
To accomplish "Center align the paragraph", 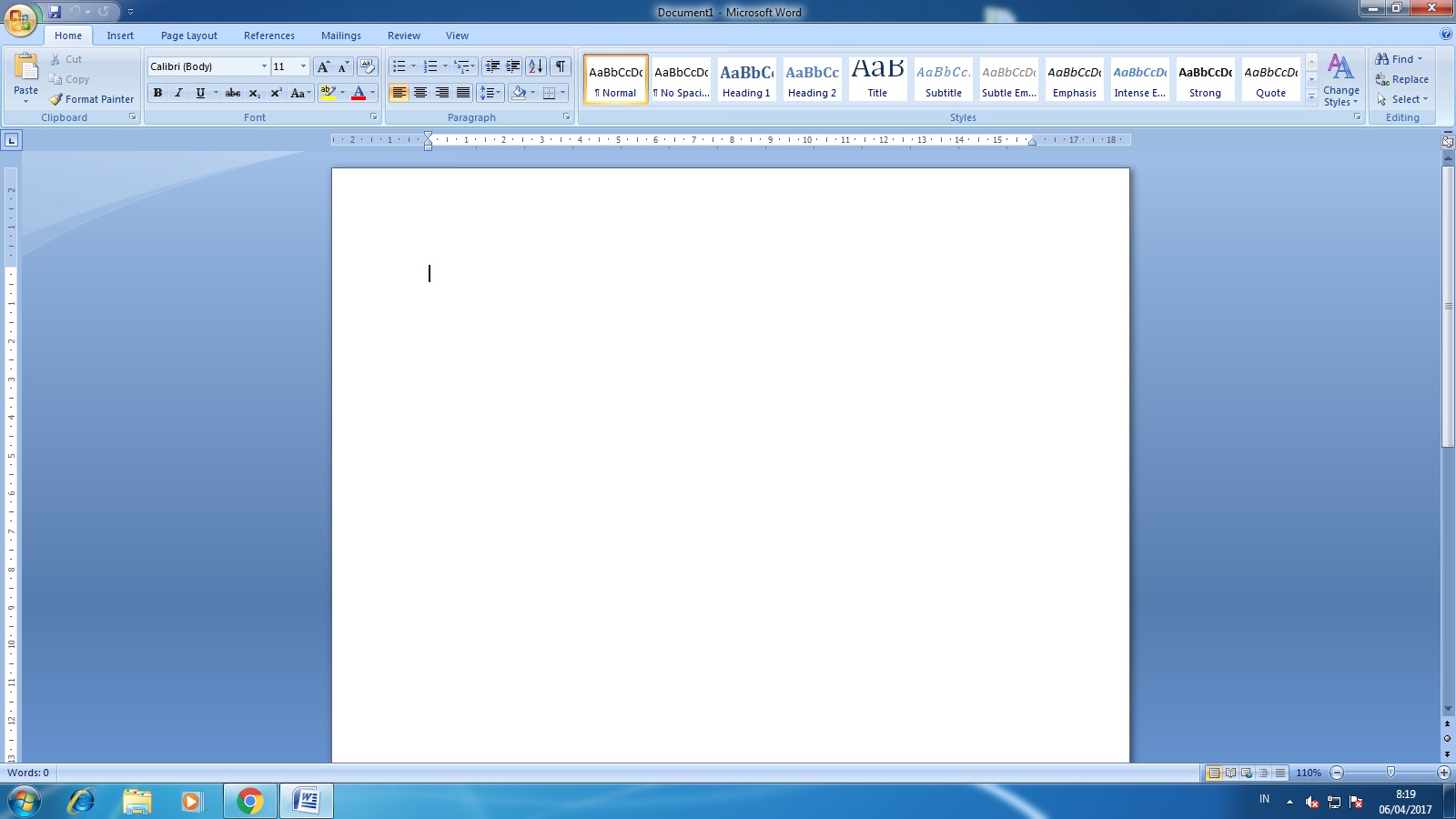I will [420, 92].
